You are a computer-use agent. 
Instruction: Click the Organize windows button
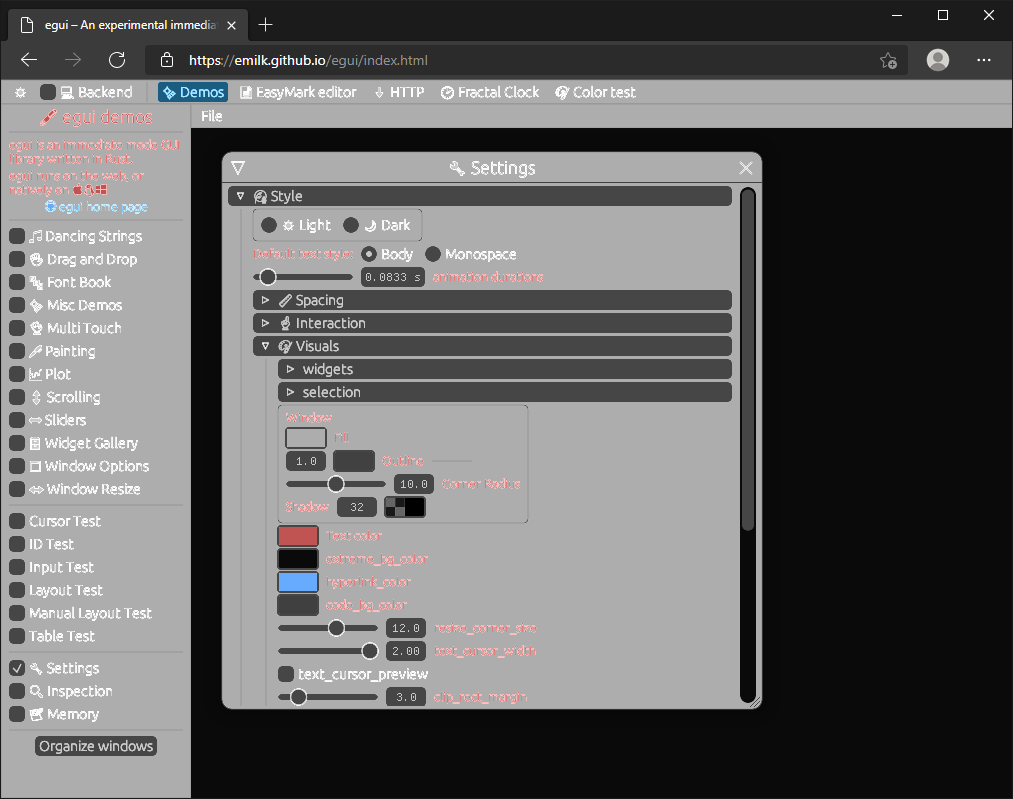point(95,745)
